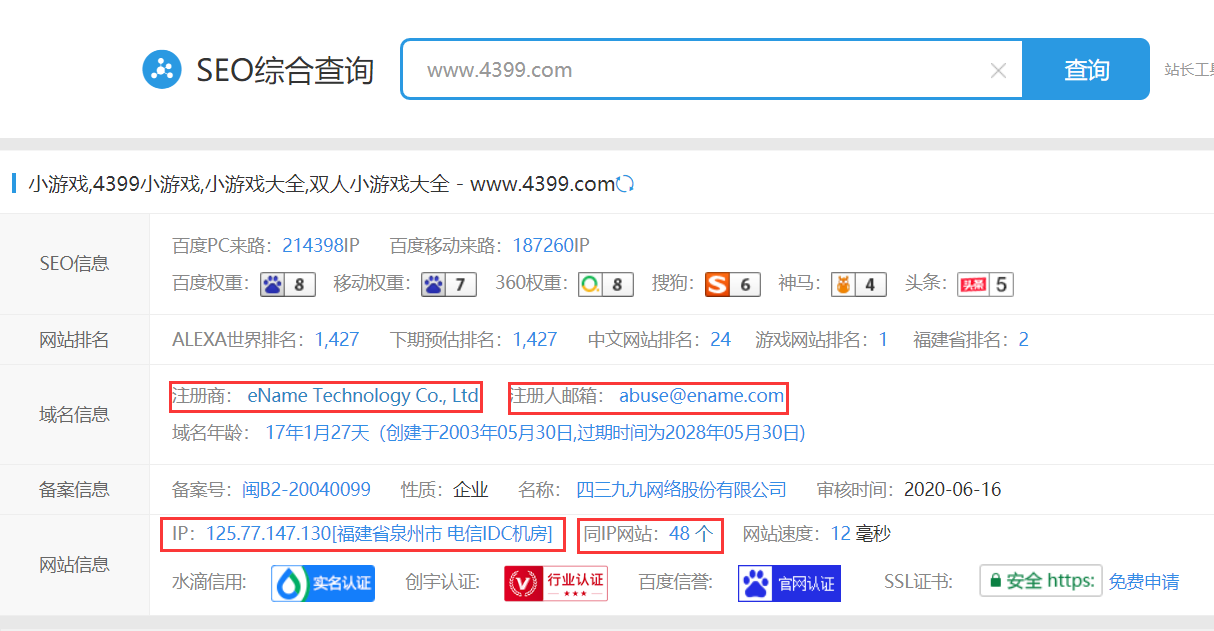Open 游戏网站排名 1 link
The width and height of the screenshot is (1214, 631).
pyautogui.click(x=883, y=339)
